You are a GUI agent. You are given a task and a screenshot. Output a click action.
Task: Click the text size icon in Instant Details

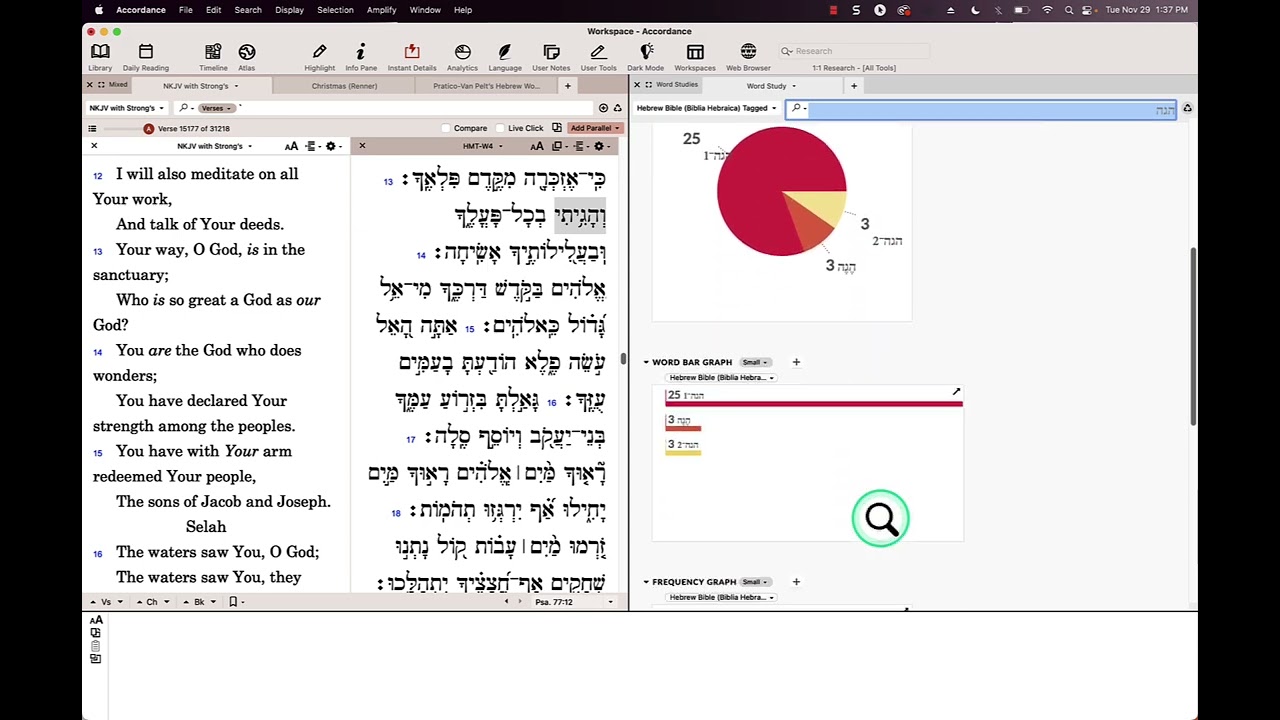[96, 621]
